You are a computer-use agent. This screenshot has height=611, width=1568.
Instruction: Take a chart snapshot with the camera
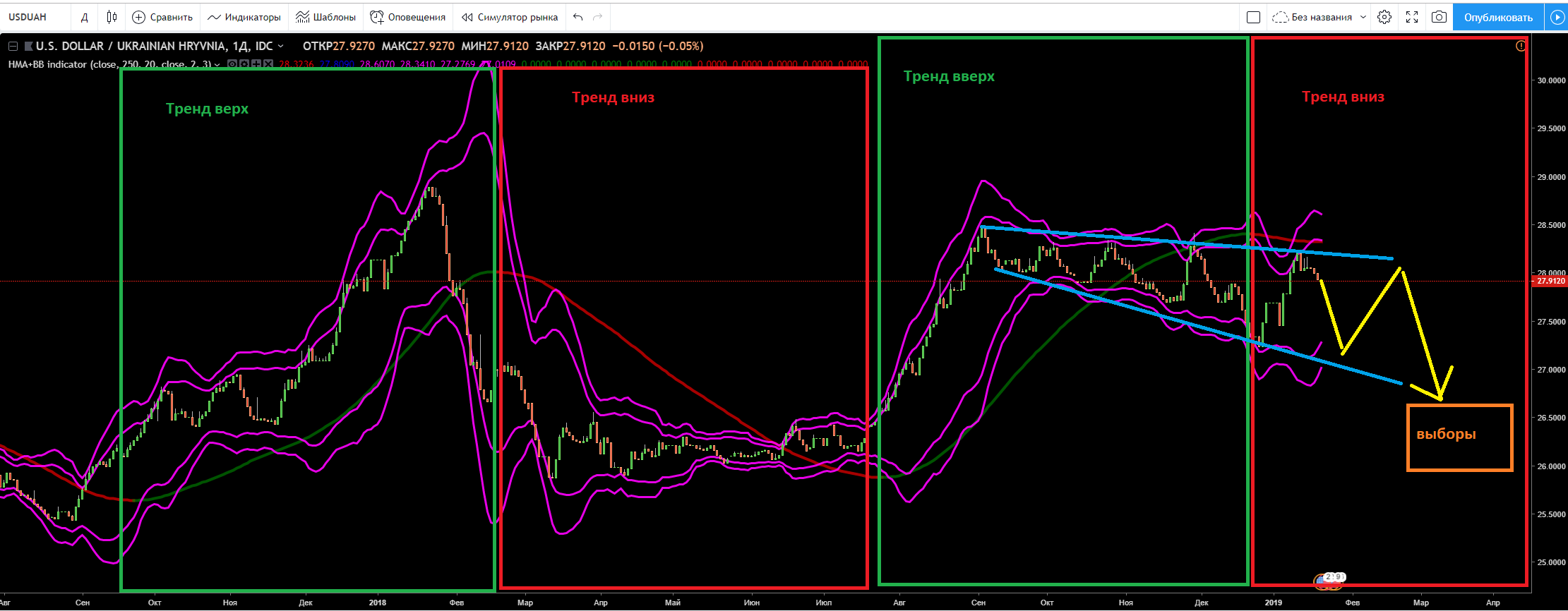tap(1439, 17)
